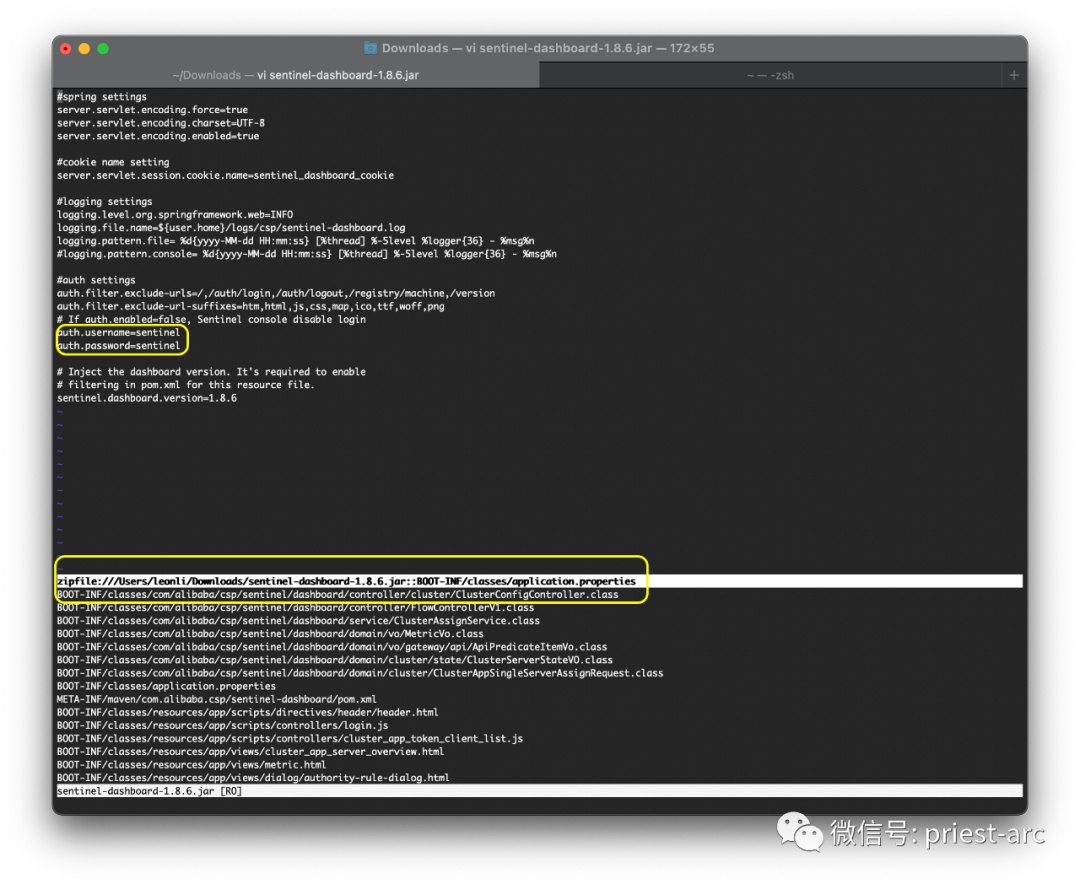Select the pom.xml entry under META-INF

230,699
